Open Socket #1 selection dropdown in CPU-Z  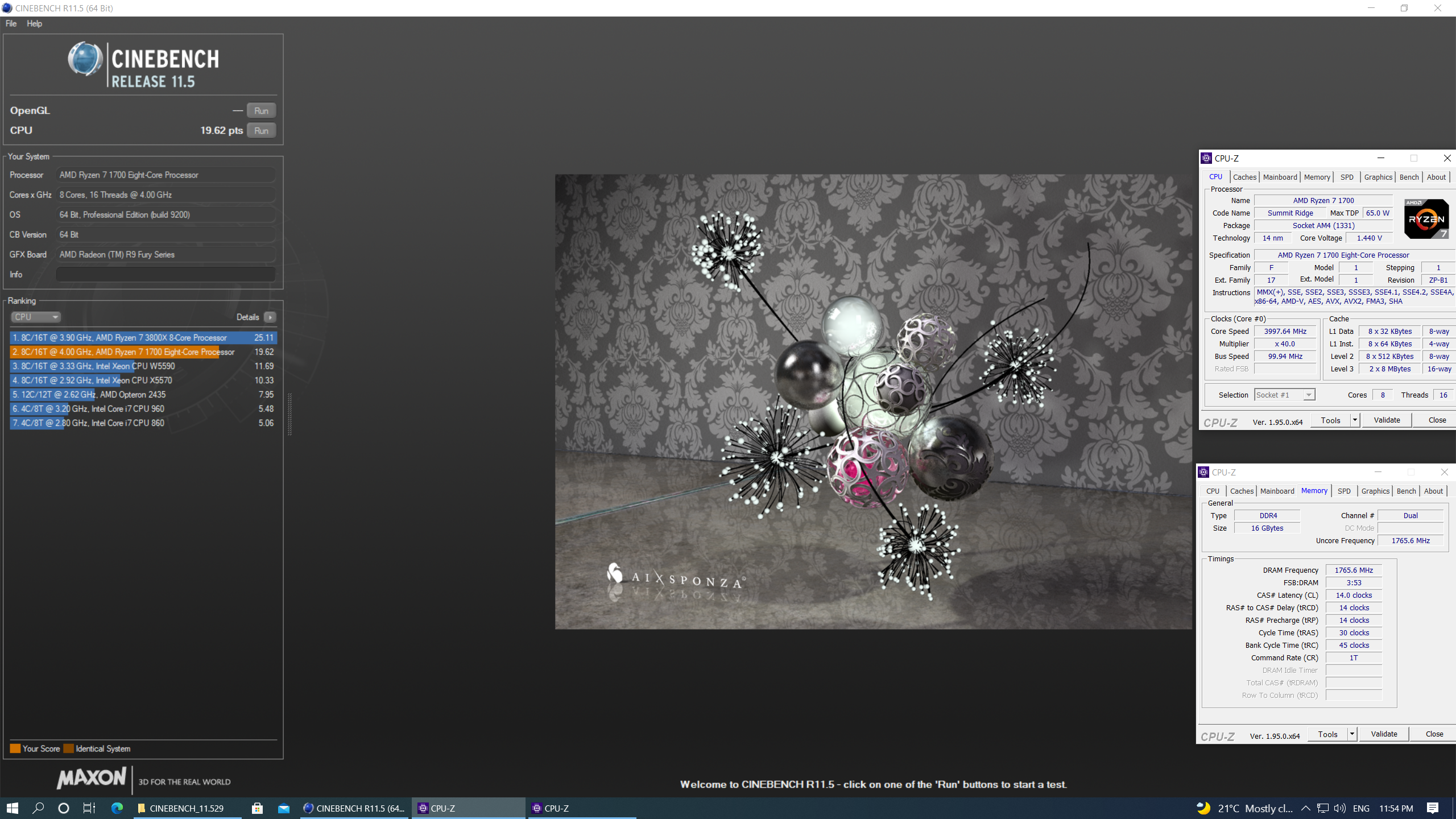point(1285,395)
